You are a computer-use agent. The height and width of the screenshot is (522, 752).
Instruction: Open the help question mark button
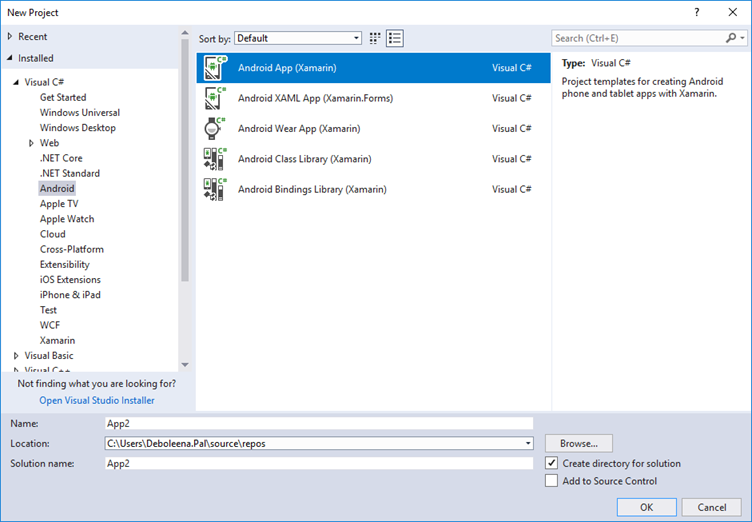(x=696, y=12)
